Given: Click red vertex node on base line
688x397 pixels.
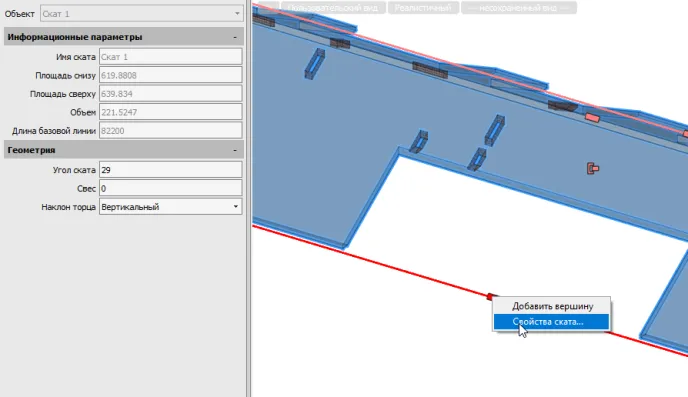Looking at the screenshot, I should tap(491, 297).
